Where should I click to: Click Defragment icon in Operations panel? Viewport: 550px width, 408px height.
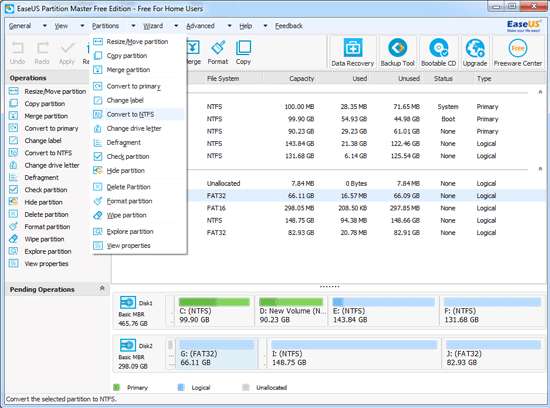pyautogui.click(x=13, y=177)
